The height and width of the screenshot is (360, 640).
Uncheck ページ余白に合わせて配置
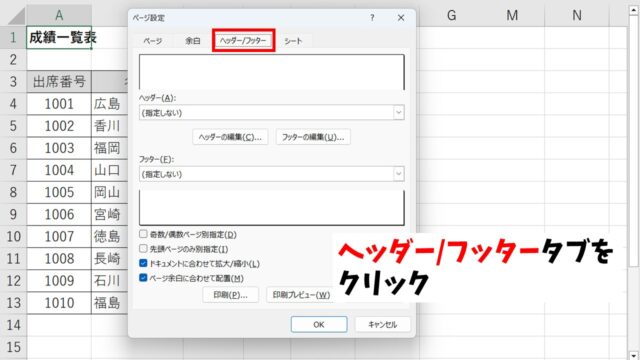tap(143, 278)
